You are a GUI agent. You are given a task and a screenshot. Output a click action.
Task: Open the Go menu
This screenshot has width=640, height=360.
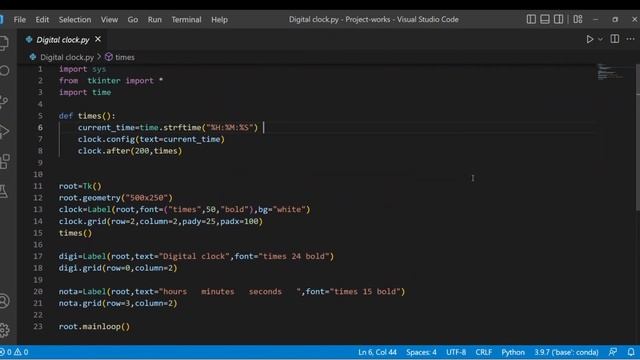coord(133,20)
